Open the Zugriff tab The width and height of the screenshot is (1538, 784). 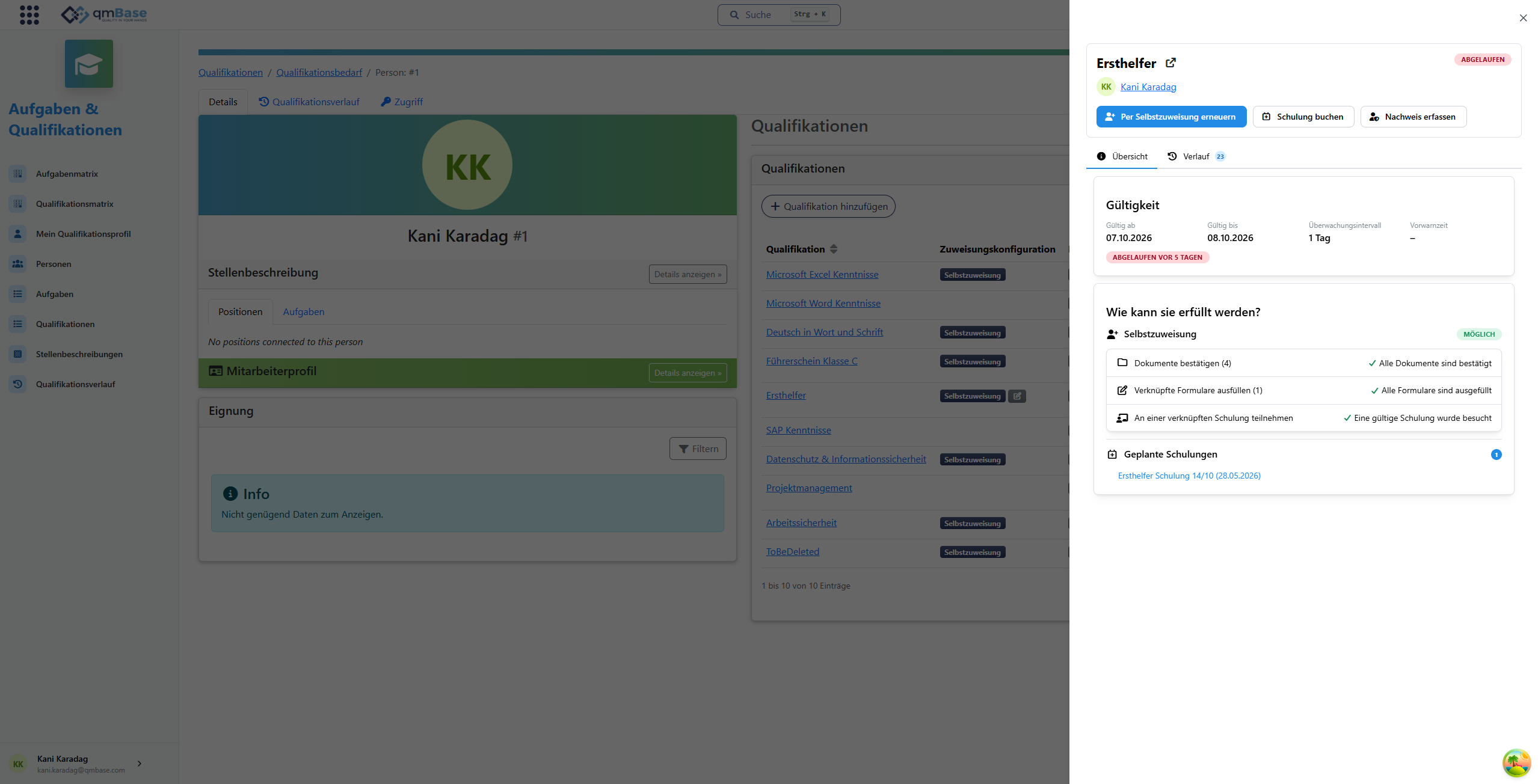pos(402,102)
